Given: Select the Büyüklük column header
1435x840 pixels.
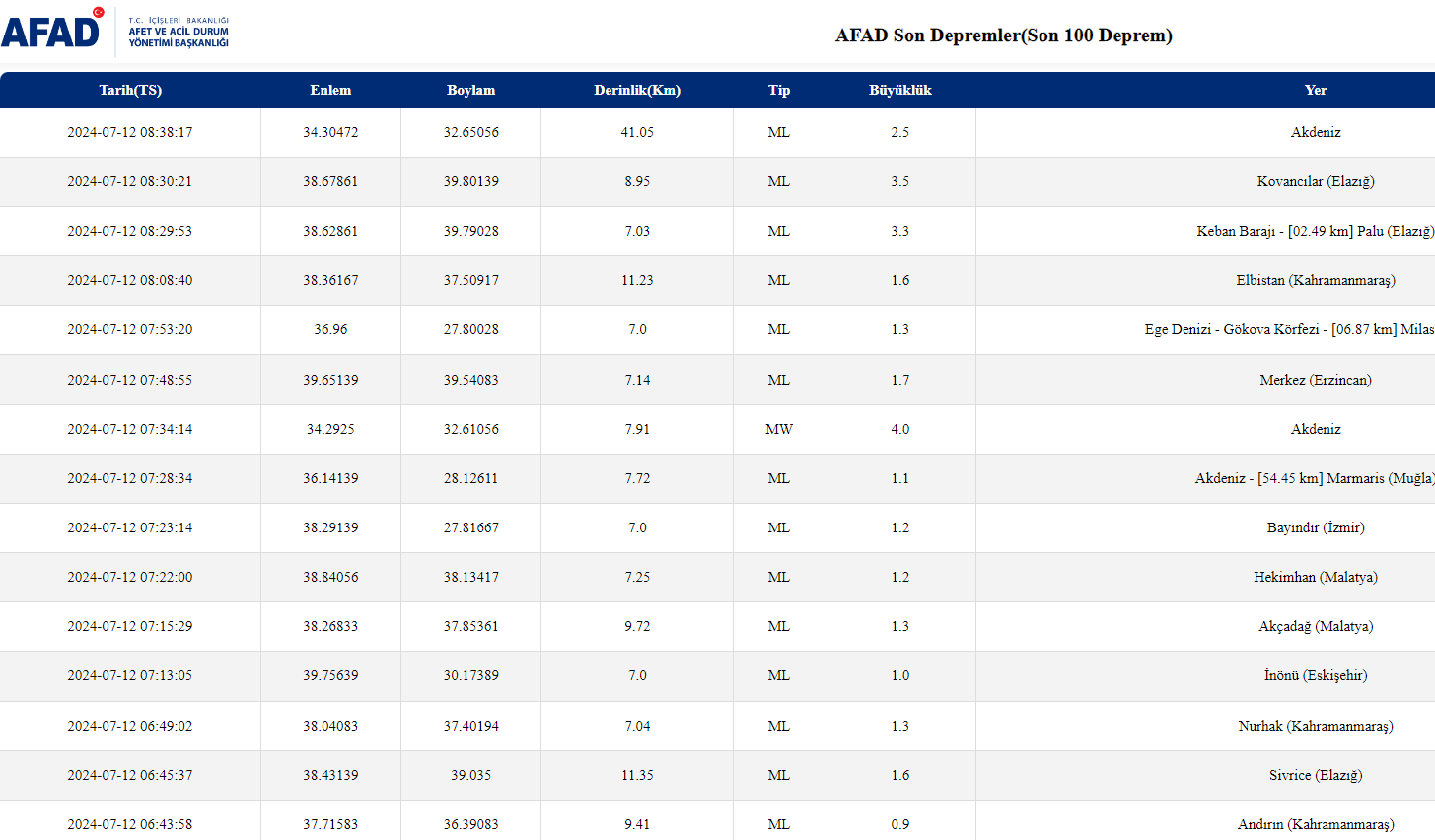Looking at the screenshot, I should [x=900, y=90].
